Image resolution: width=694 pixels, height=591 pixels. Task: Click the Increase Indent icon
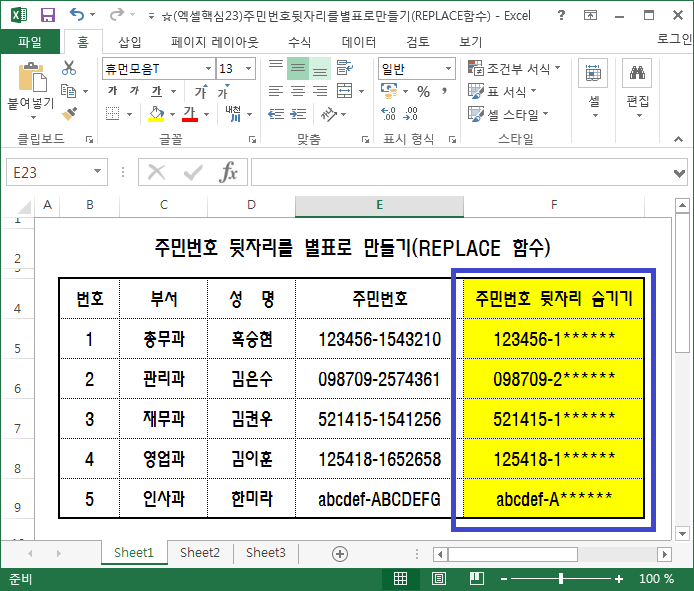coord(298,114)
